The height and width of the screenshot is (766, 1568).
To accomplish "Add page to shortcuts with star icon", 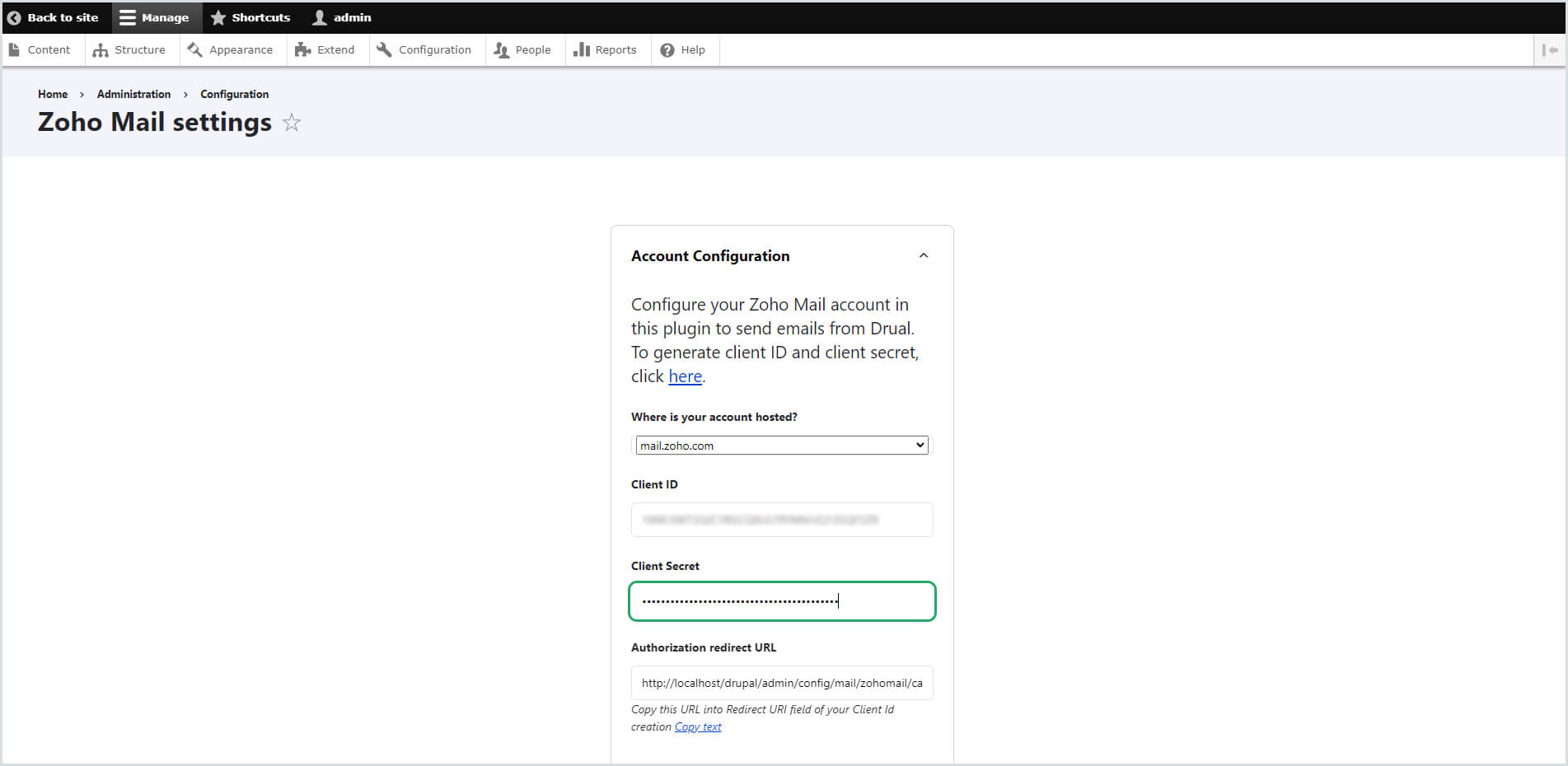I will point(292,123).
